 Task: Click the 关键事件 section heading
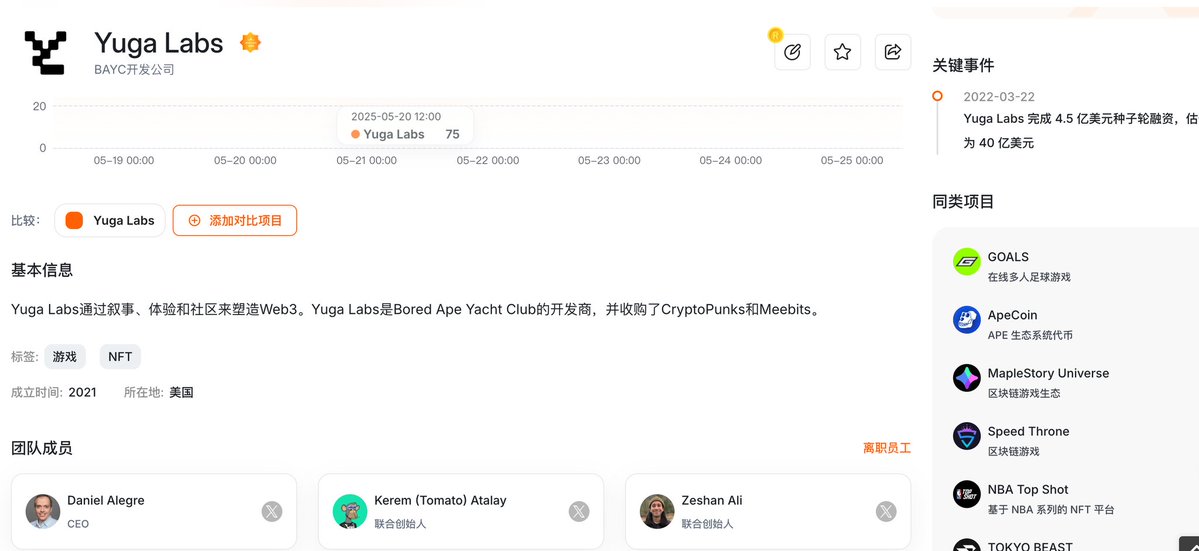click(963, 66)
